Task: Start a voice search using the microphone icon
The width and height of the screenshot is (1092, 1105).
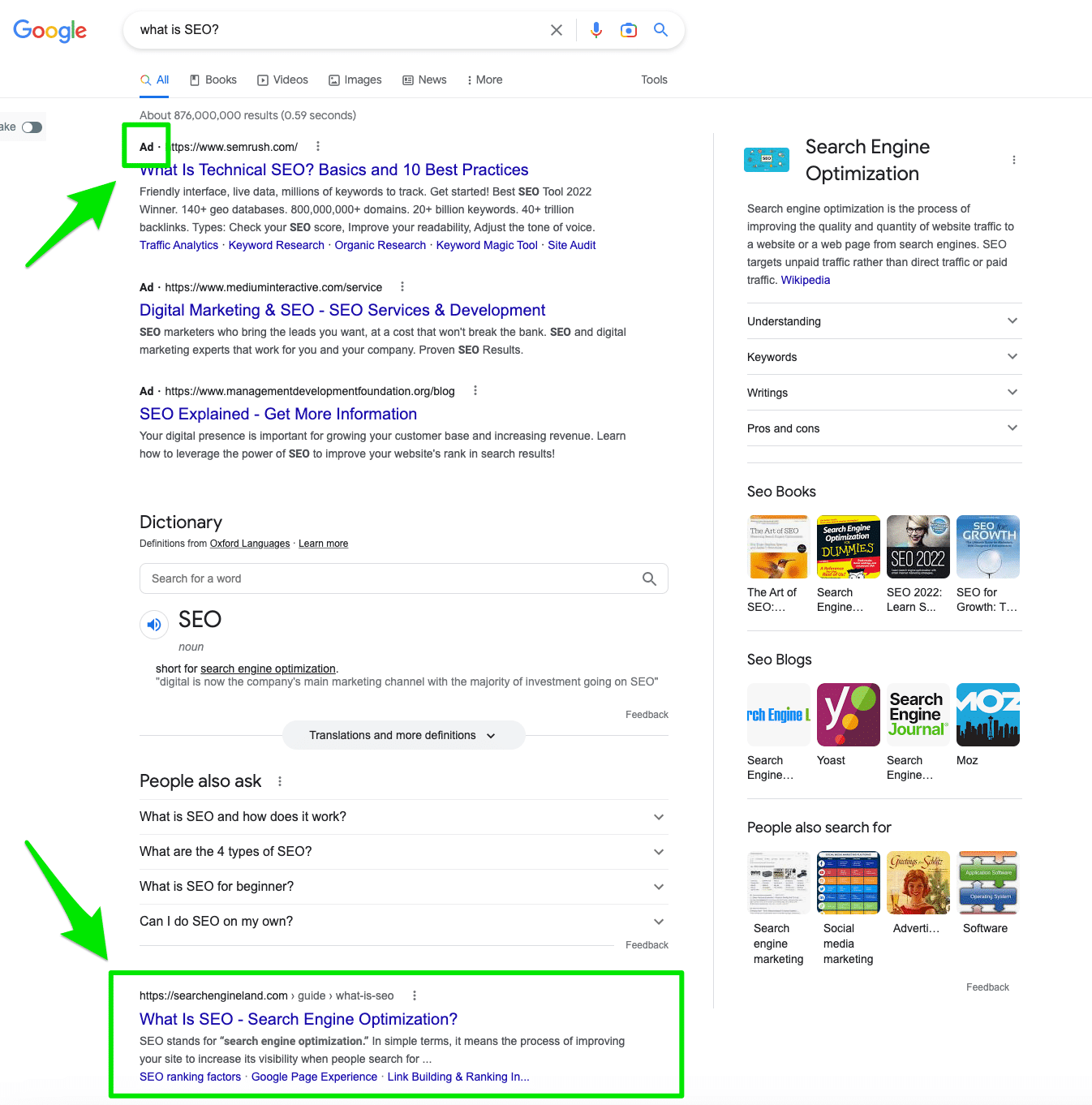Action: click(596, 29)
